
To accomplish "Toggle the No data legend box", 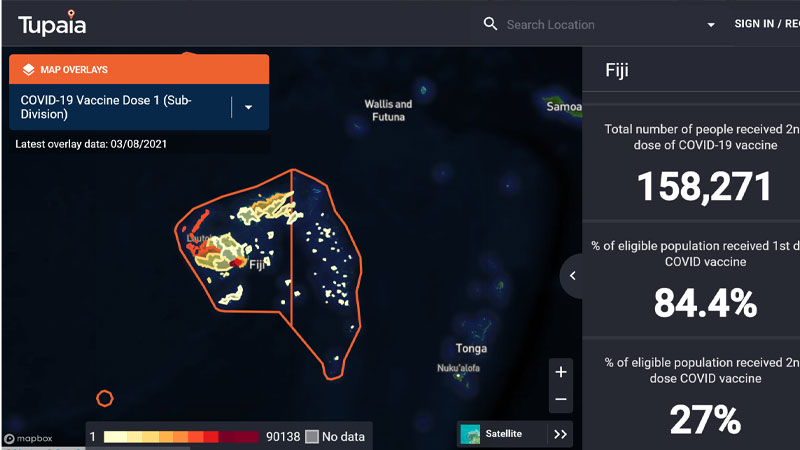I will [x=312, y=436].
